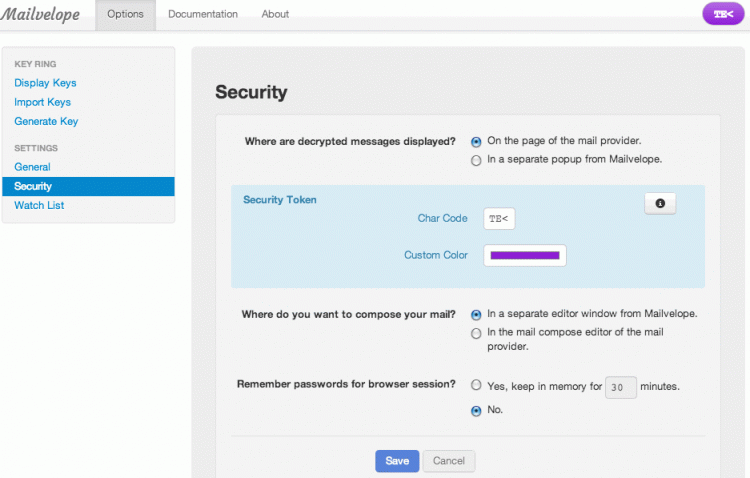
Task: Select 'No' for remembering passwords
Action: pyautogui.click(x=476, y=410)
